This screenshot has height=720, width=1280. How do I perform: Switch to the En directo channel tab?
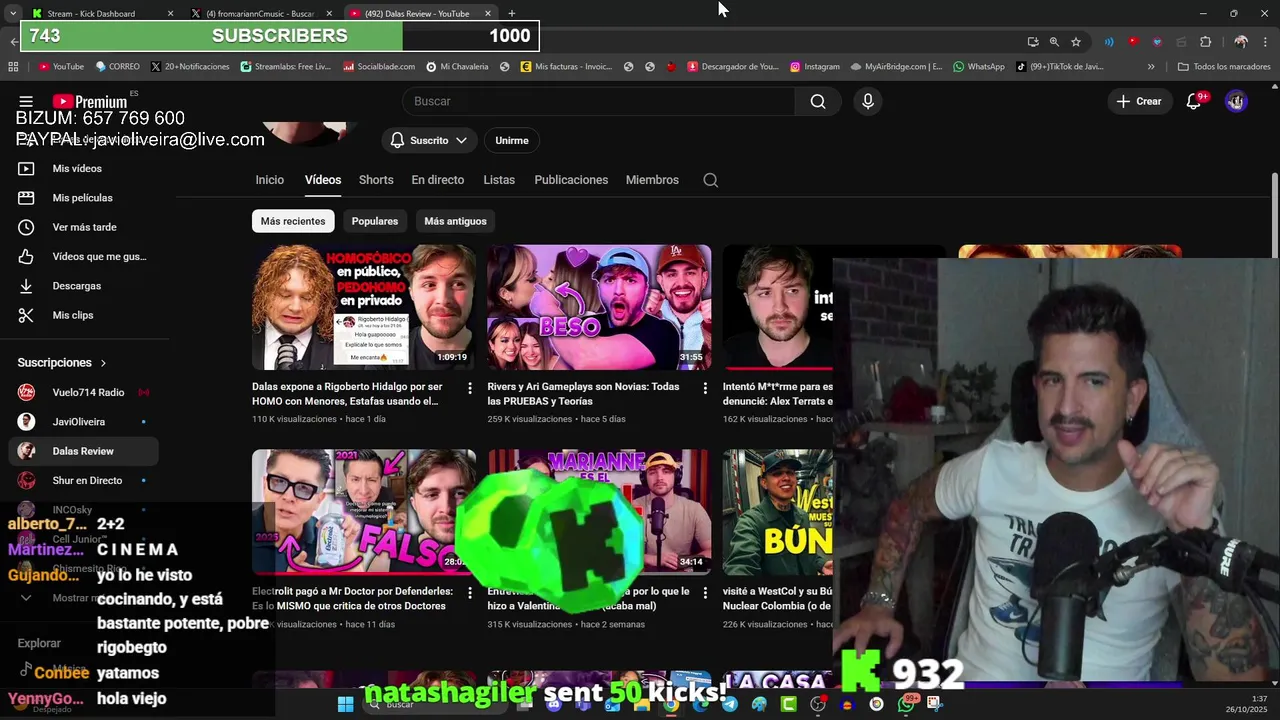[x=438, y=180]
